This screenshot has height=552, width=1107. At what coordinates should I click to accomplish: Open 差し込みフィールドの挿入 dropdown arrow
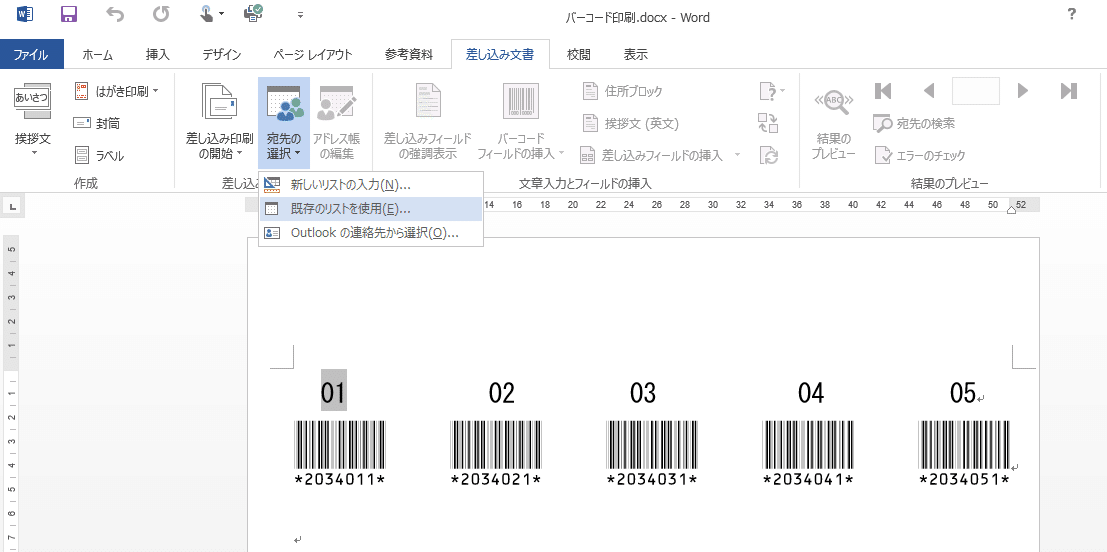coord(737,155)
